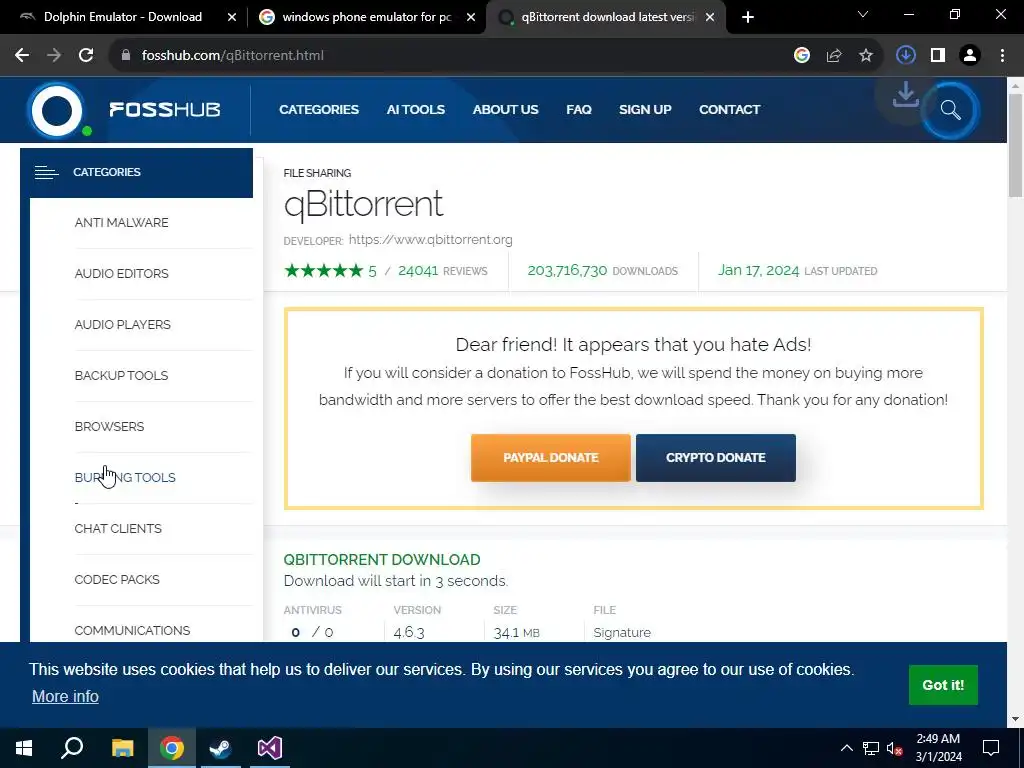Click the Google icon in the address bar

click(802, 56)
